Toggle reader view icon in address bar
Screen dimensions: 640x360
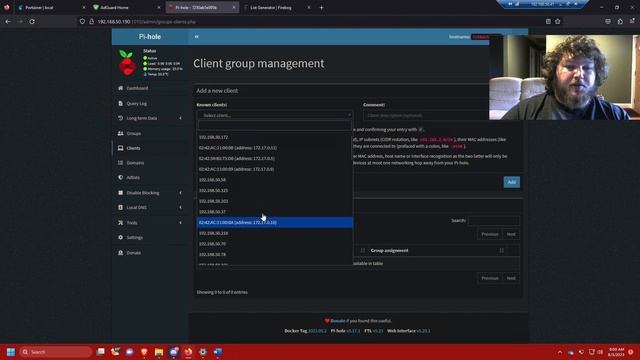[548, 22]
